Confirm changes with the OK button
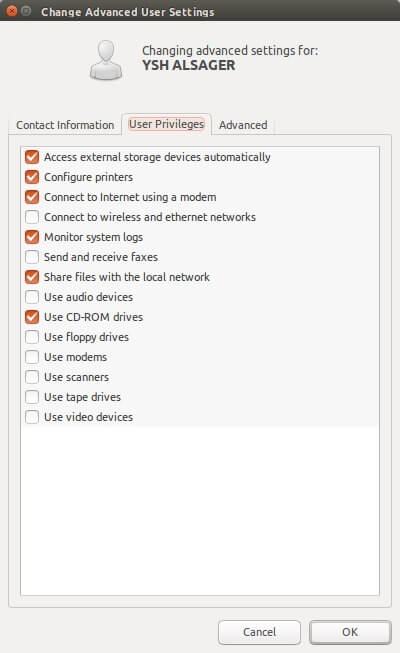The image size is (400, 653). click(x=350, y=632)
